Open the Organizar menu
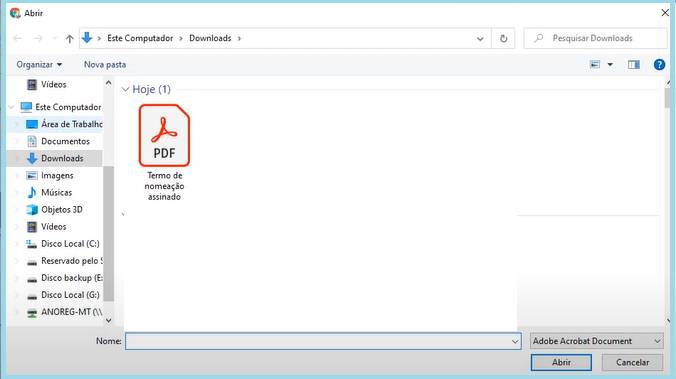 [x=39, y=65]
